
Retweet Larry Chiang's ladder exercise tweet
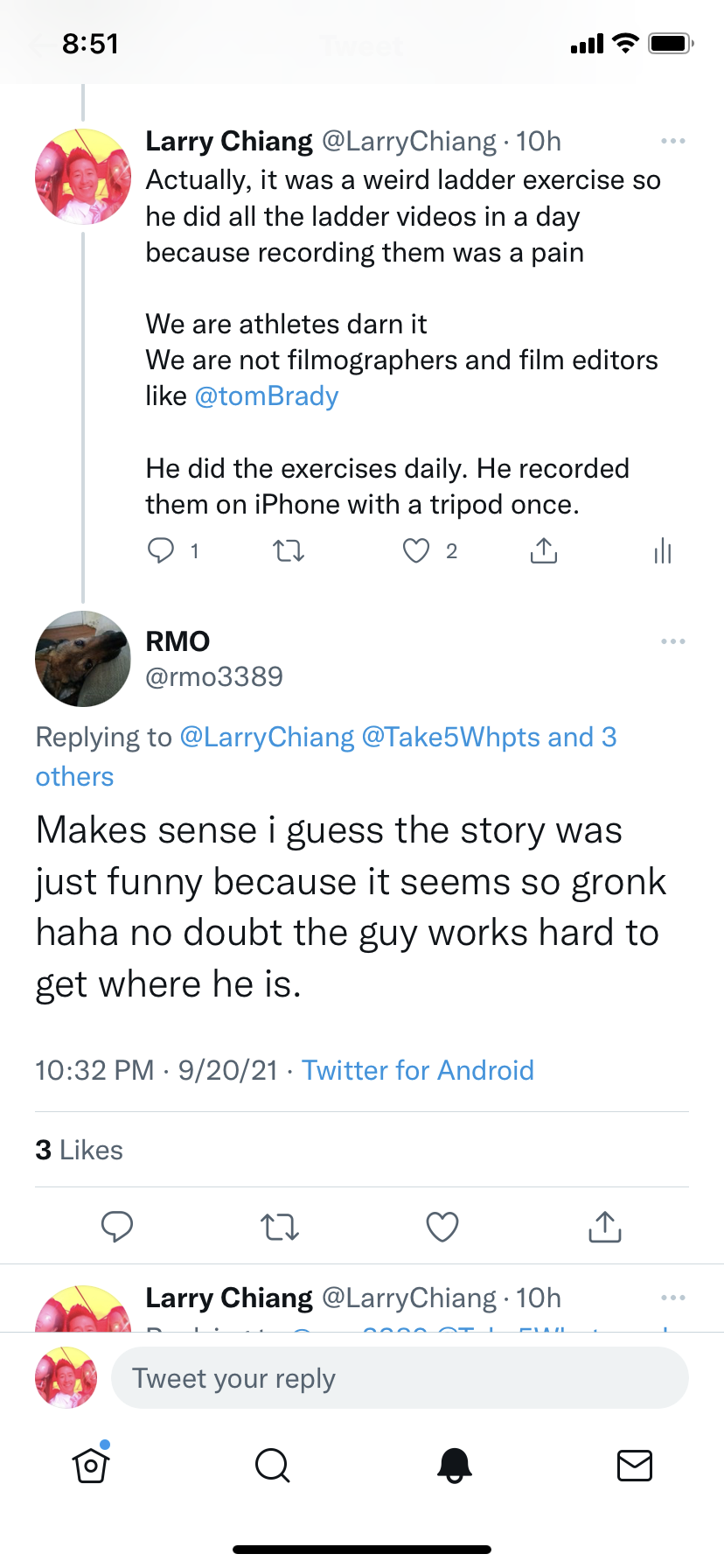point(289,550)
